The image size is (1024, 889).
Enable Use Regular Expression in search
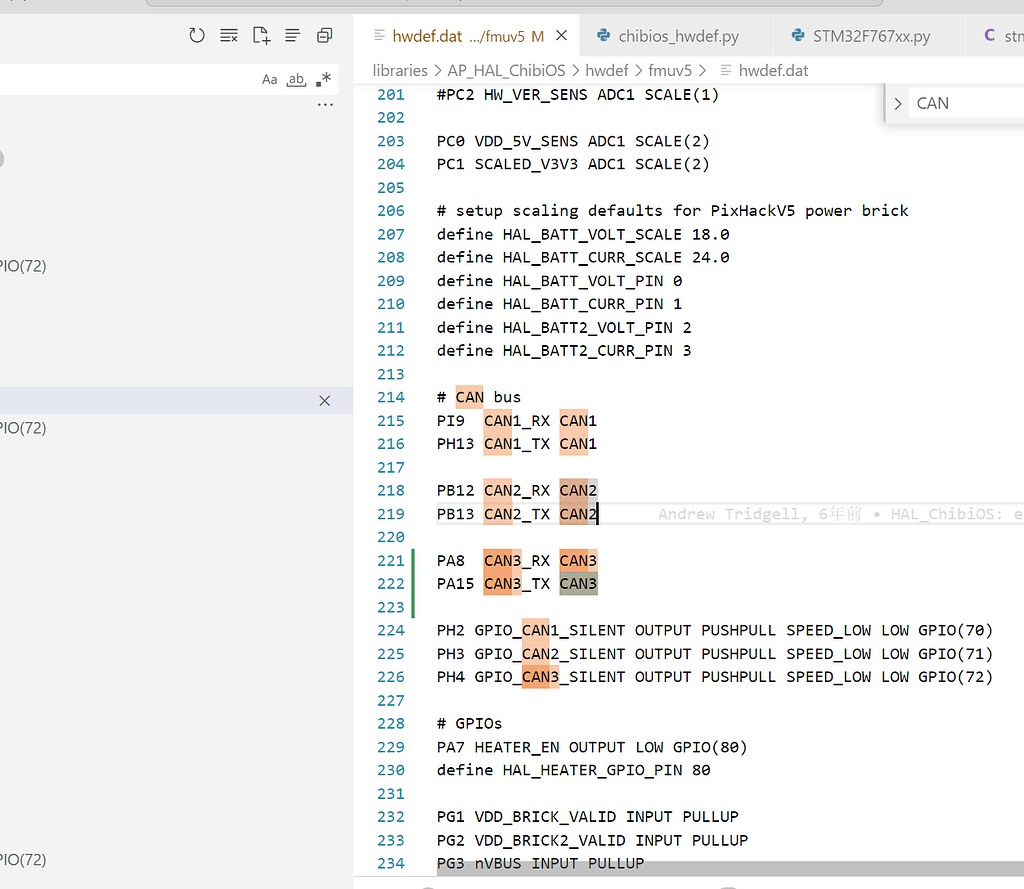pyautogui.click(x=323, y=79)
